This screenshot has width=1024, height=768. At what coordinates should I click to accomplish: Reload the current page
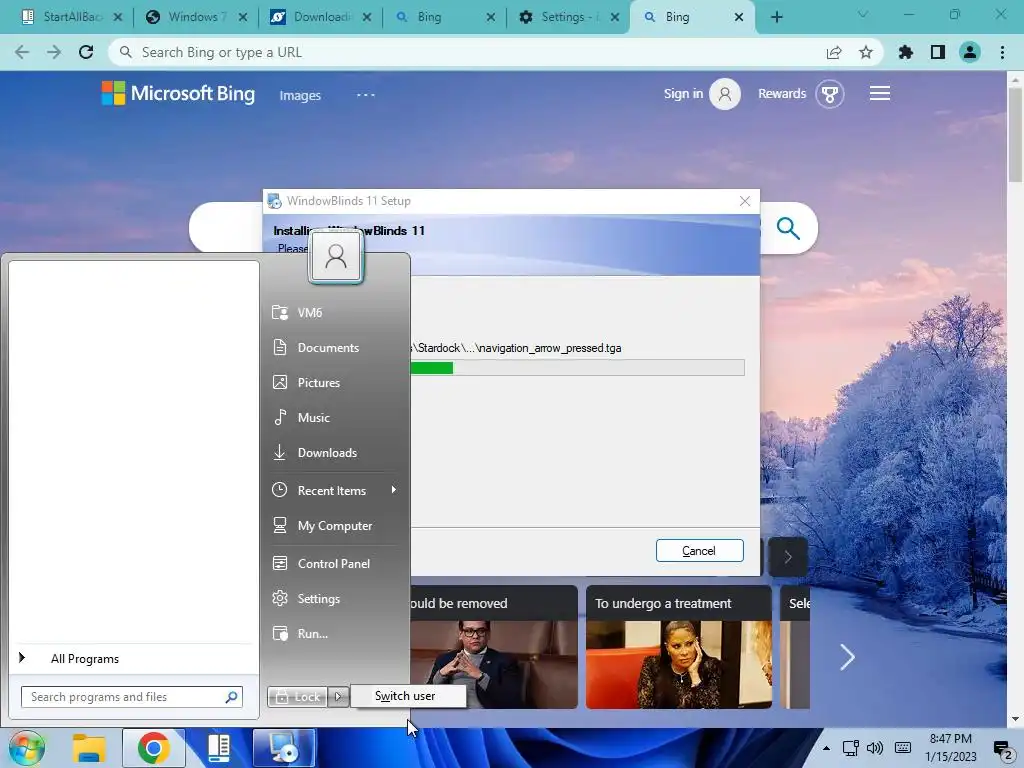86,52
